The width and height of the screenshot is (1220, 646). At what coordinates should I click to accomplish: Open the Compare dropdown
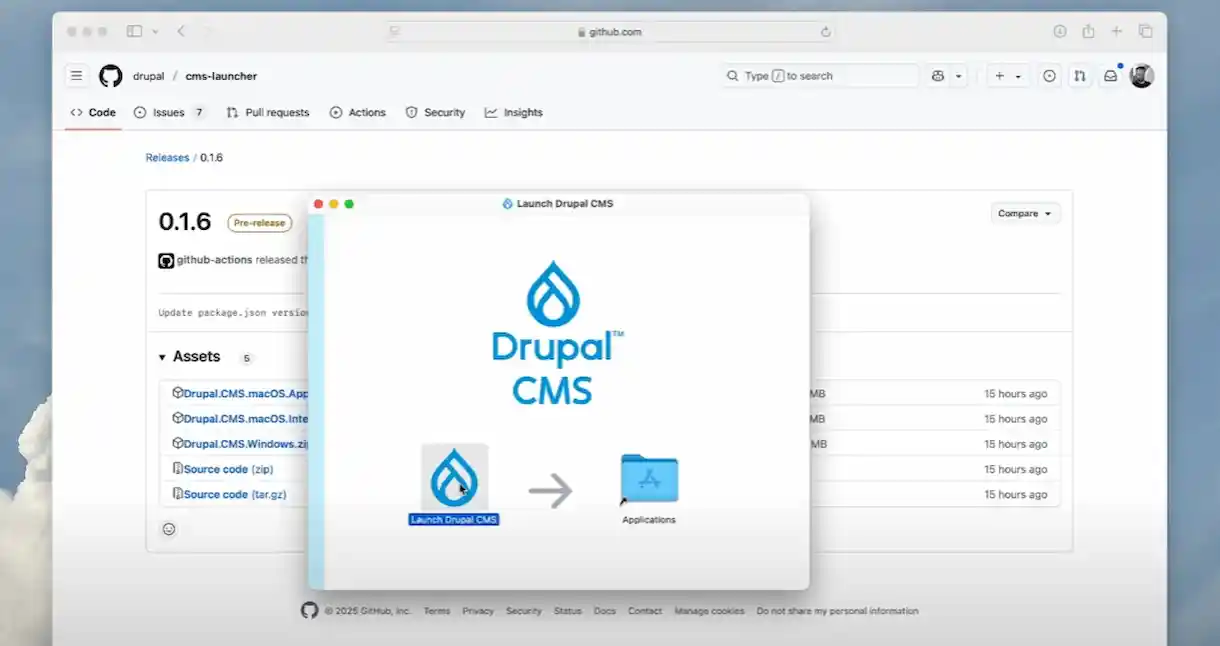1025,213
